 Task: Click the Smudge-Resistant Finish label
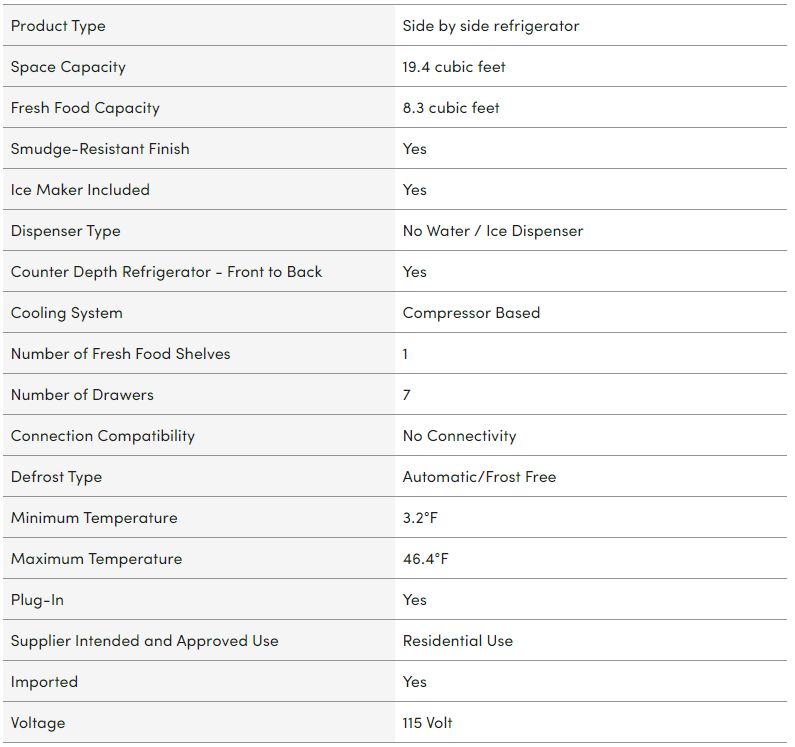pyautogui.click(x=100, y=149)
